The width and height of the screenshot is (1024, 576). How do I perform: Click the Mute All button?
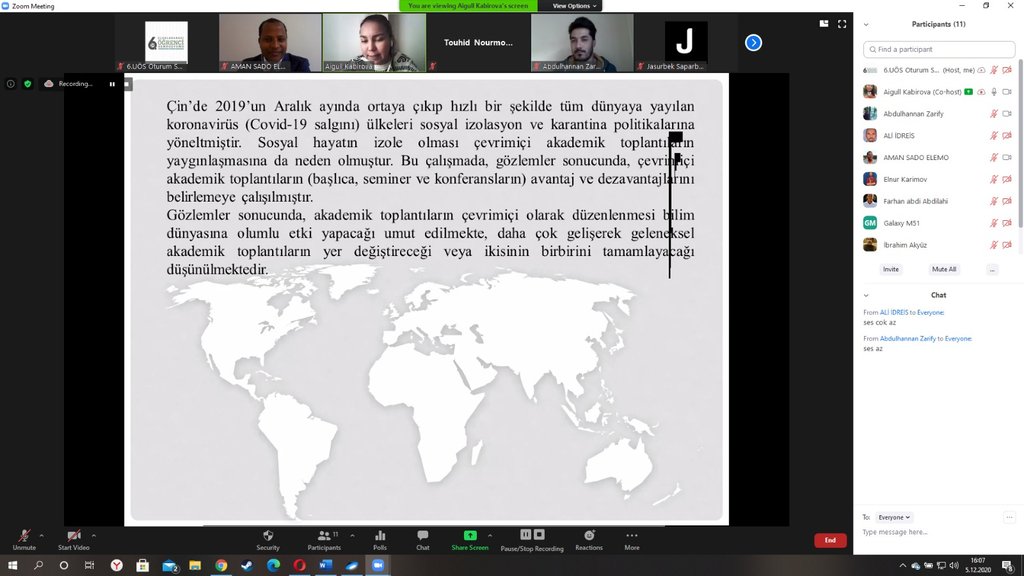pyautogui.click(x=943, y=269)
